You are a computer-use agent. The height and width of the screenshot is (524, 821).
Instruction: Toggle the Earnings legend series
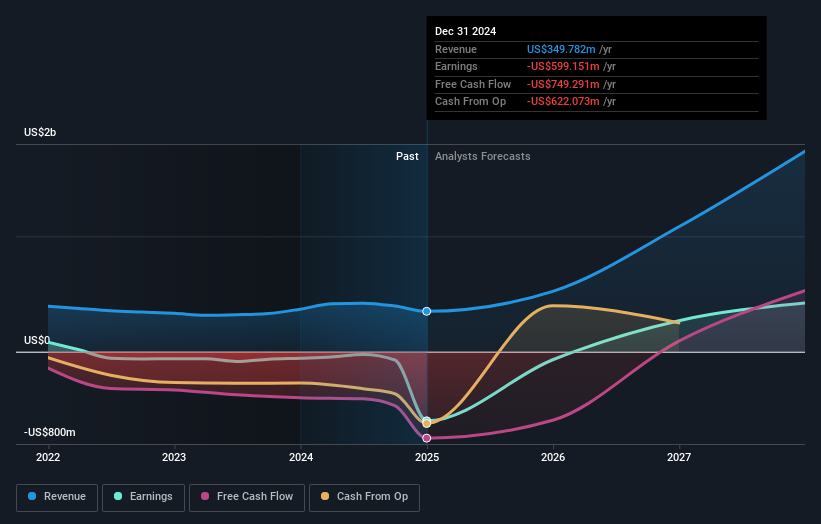point(143,497)
